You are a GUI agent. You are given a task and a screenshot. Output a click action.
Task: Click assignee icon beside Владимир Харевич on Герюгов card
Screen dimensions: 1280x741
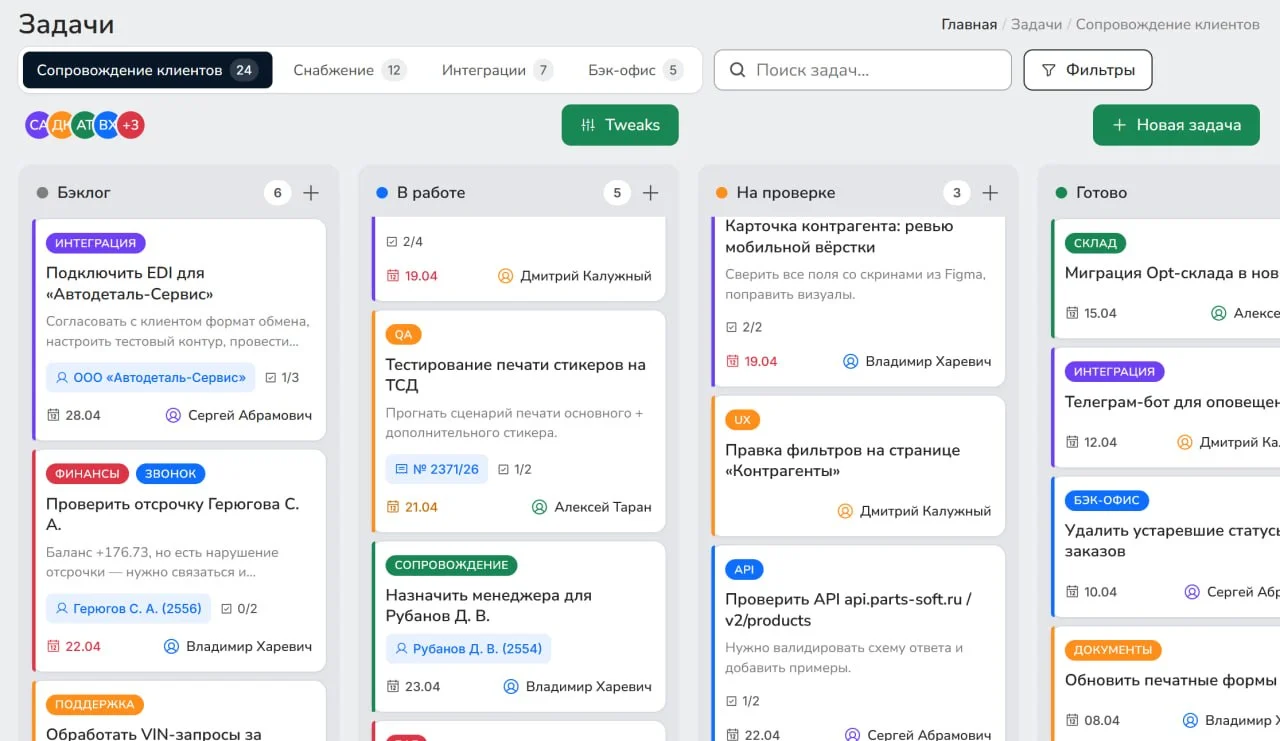(x=171, y=646)
